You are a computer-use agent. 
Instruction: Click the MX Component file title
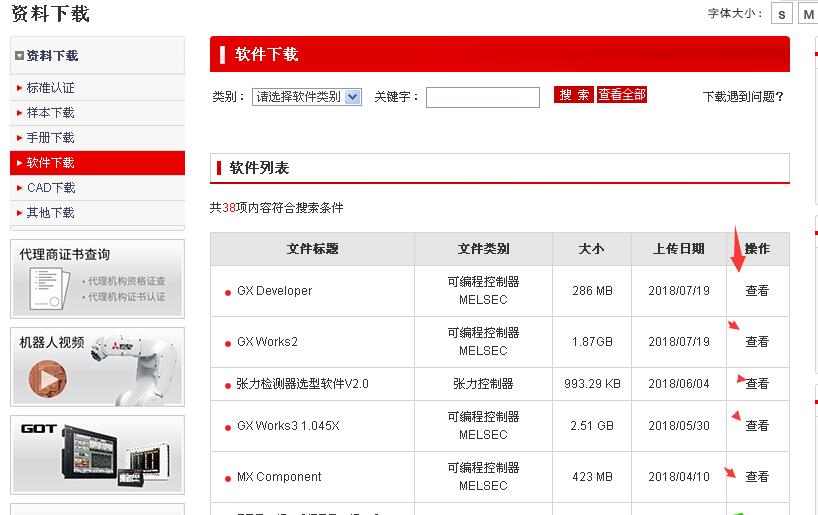pyautogui.click(x=279, y=477)
